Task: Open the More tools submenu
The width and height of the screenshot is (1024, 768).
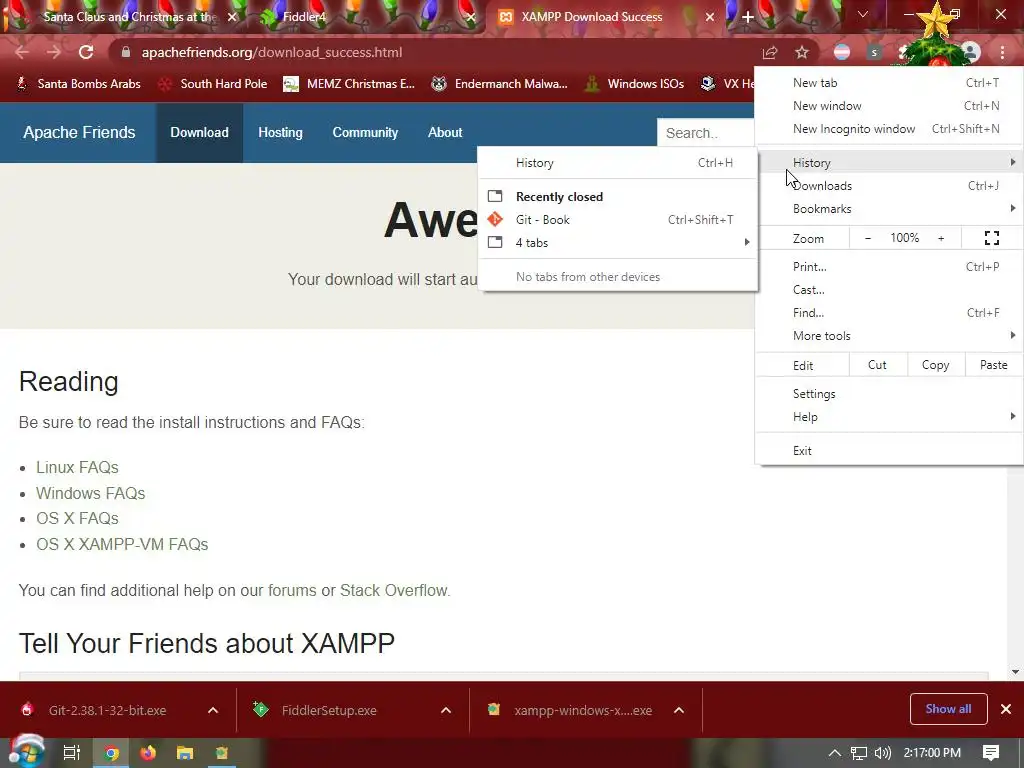Action: pos(889,336)
